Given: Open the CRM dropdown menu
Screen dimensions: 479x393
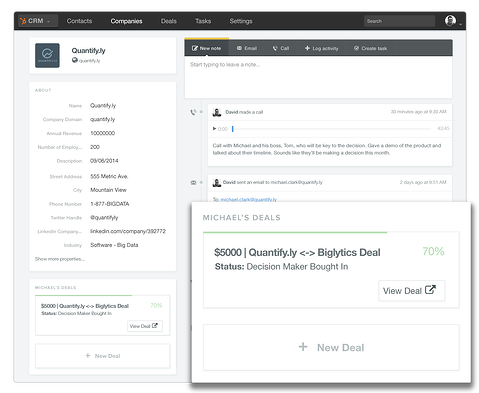Looking at the screenshot, I should [x=38, y=21].
